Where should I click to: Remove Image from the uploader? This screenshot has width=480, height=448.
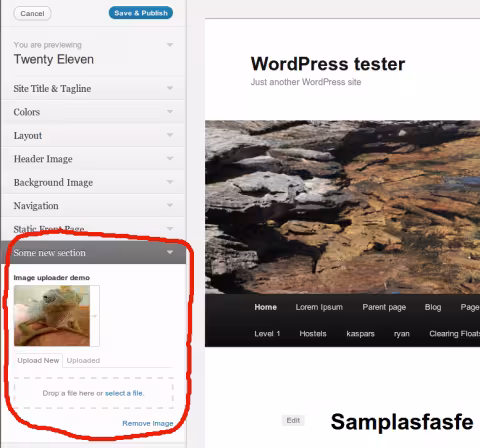coord(148,423)
